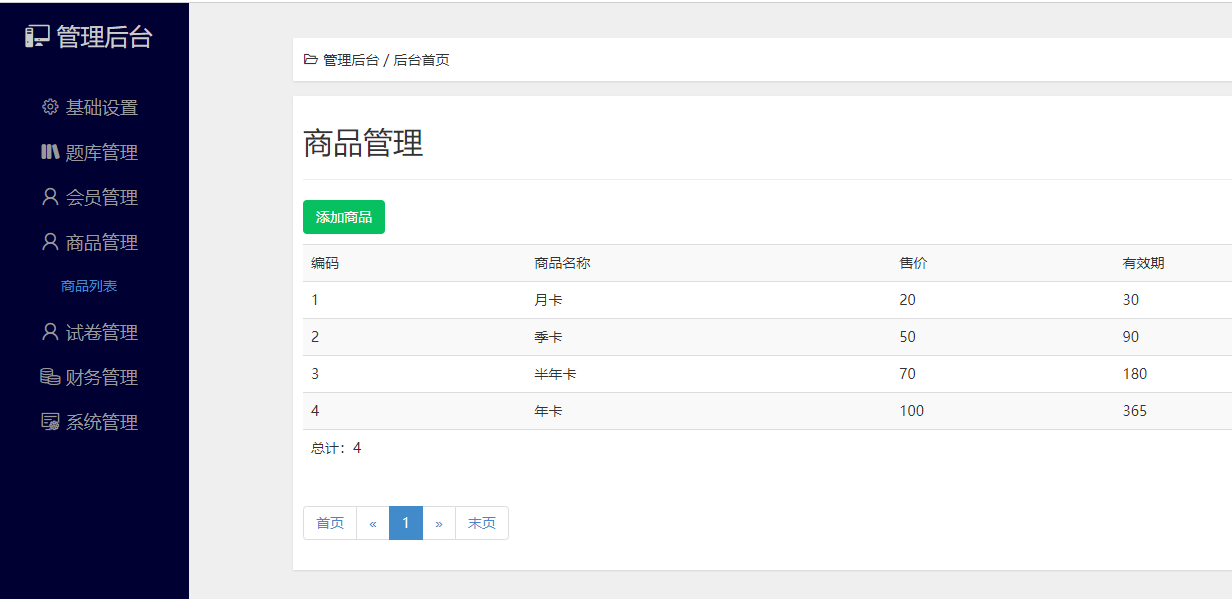Click the monitor logo icon beside 管理后台
The height and width of the screenshot is (599, 1232).
[37, 37]
